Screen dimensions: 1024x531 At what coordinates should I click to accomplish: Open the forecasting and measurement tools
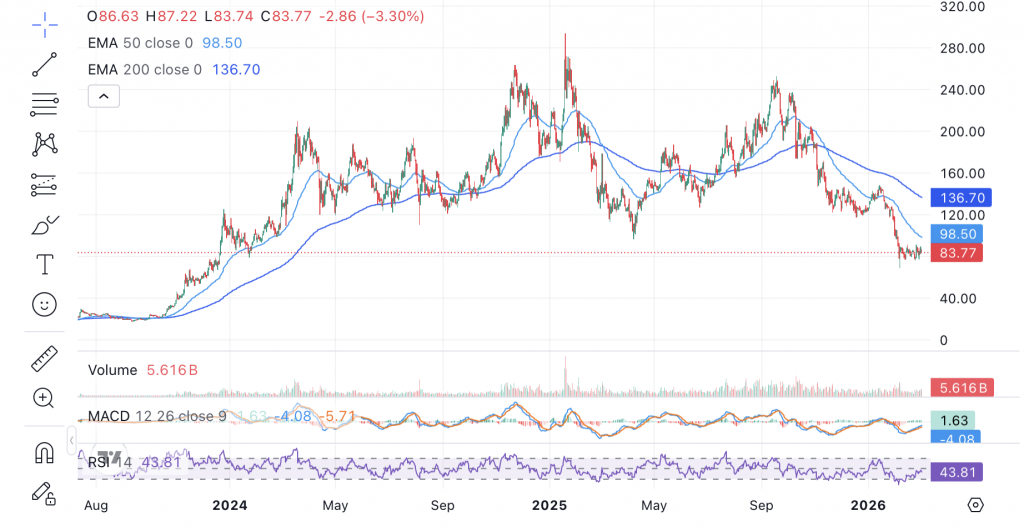44,184
